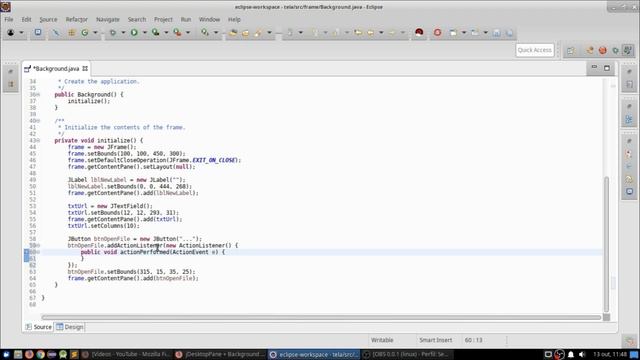640x360 pixels.
Task: Open the Refactor menu
Action: coord(77,19)
